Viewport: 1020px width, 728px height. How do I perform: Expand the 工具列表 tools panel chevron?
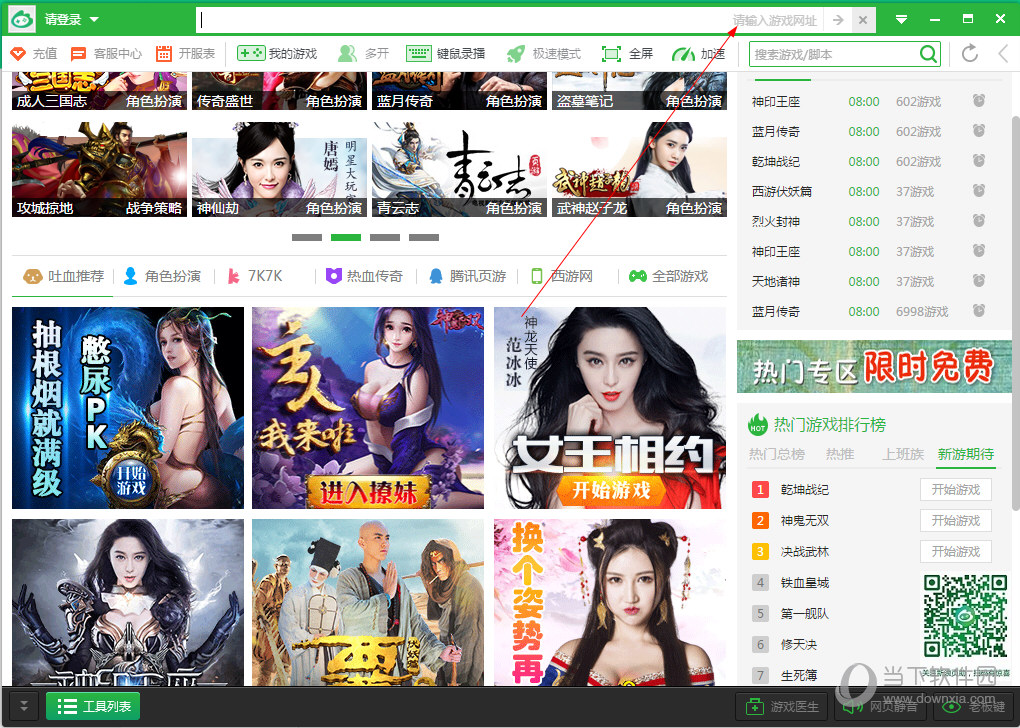pos(22,705)
